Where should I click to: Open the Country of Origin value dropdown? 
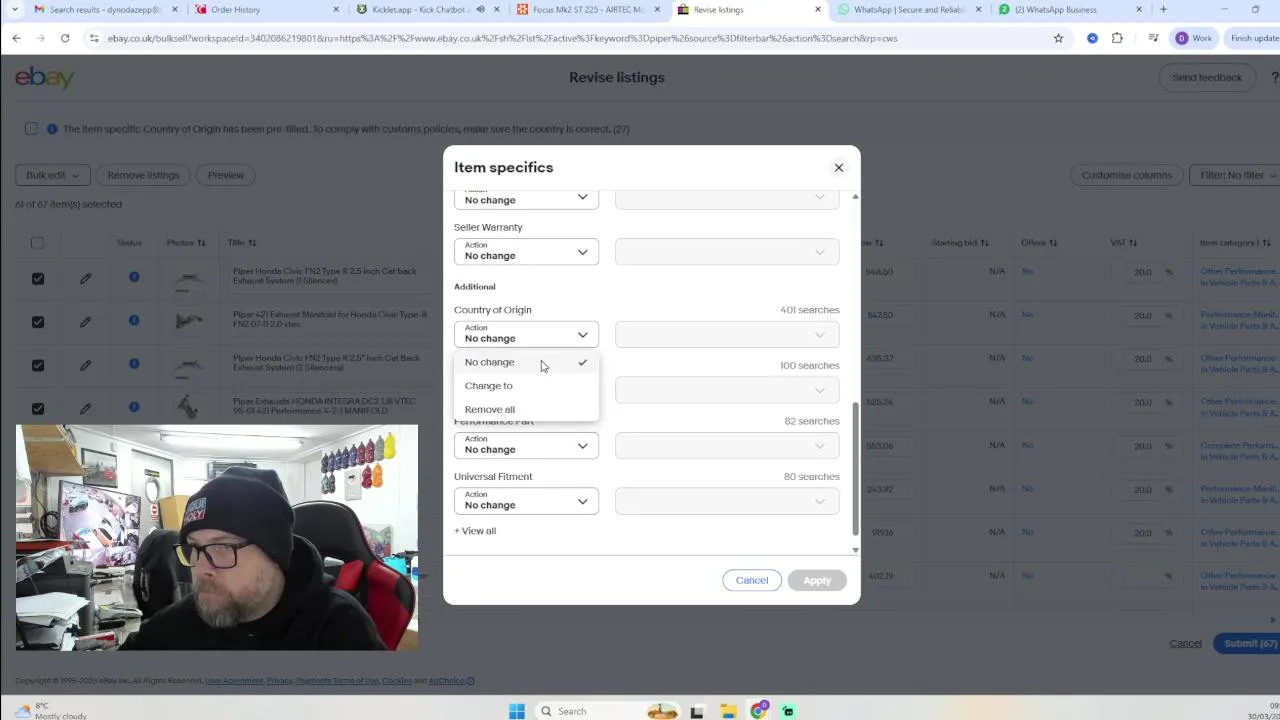tap(727, 334)
